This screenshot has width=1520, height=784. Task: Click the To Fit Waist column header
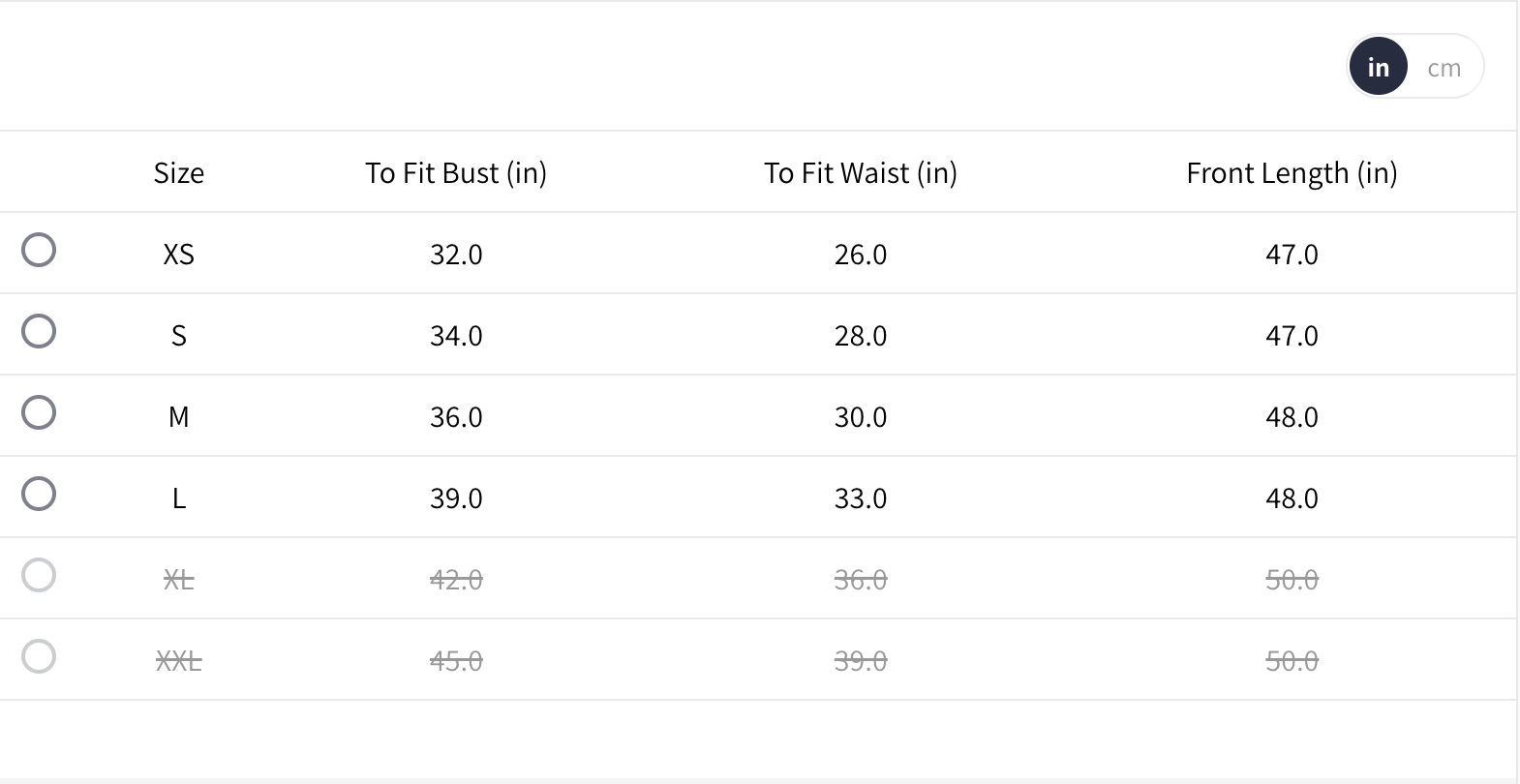click(861, 172)
